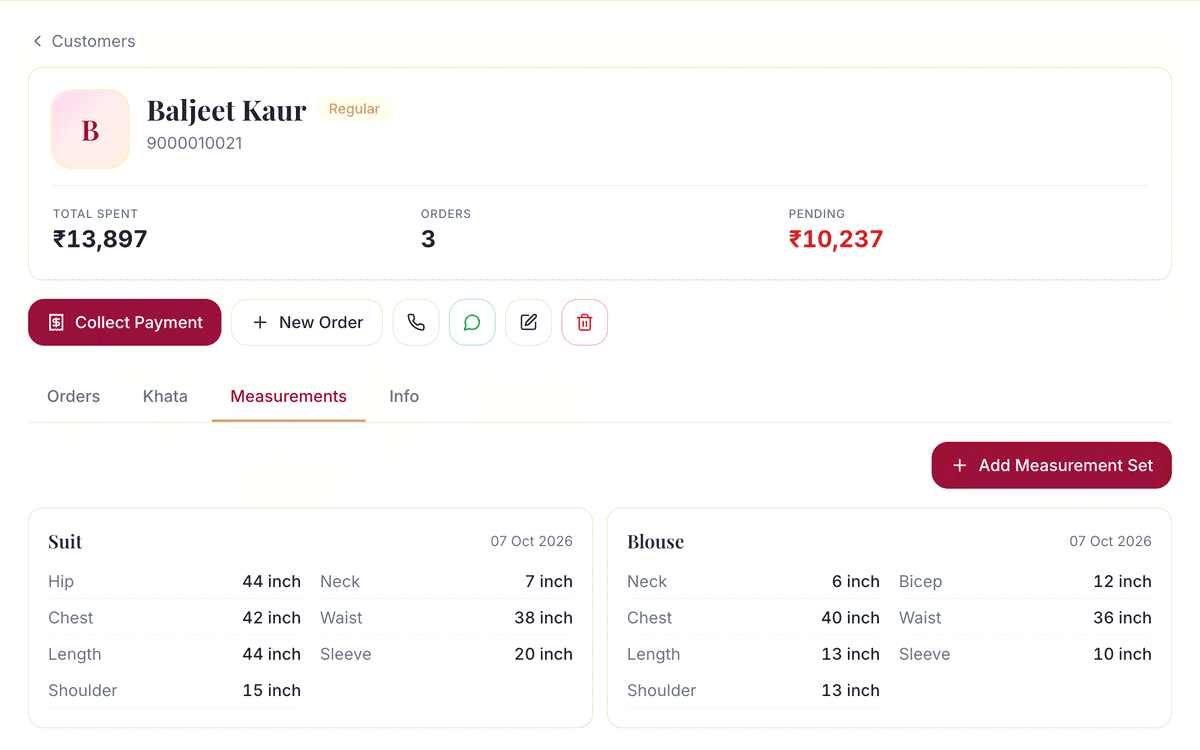Screen dimensions: 1200x750
Task: Click Suit Shoulder value 15 inch
Action: tap(272, 690)
